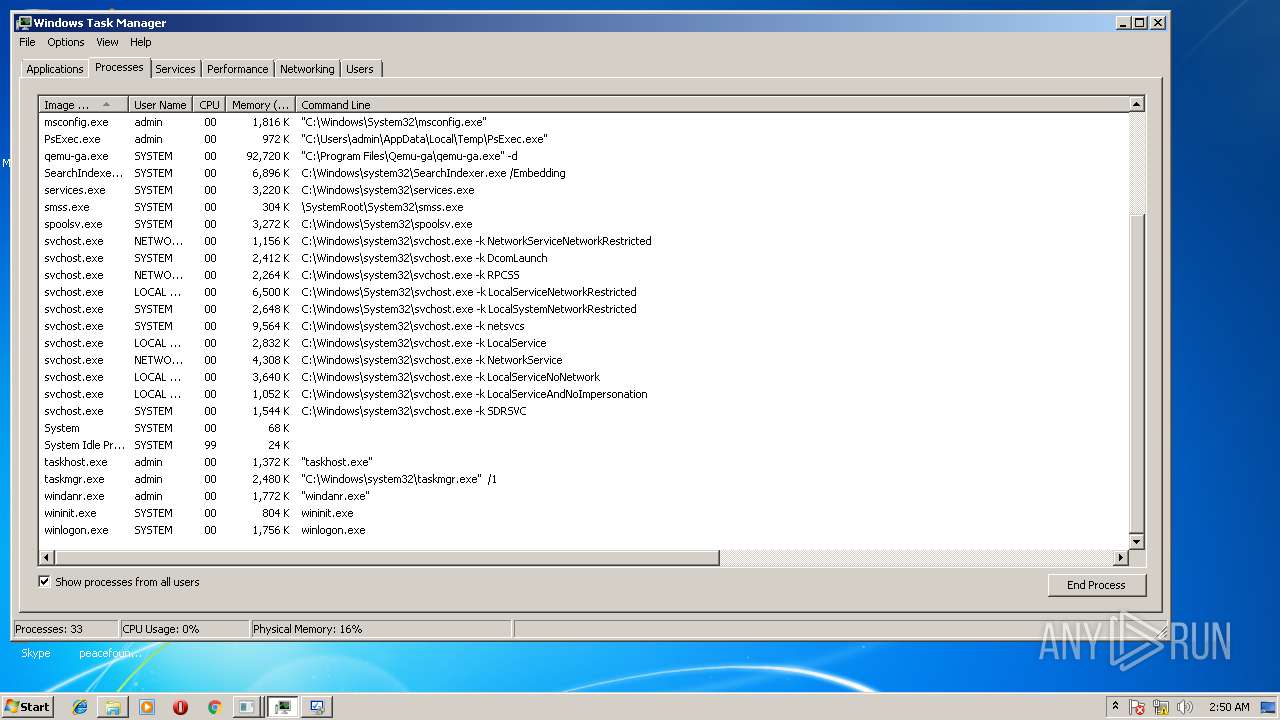Select svchost.exe with -k netsvcs
This screenshot has width=1280, height=720.
583,326
